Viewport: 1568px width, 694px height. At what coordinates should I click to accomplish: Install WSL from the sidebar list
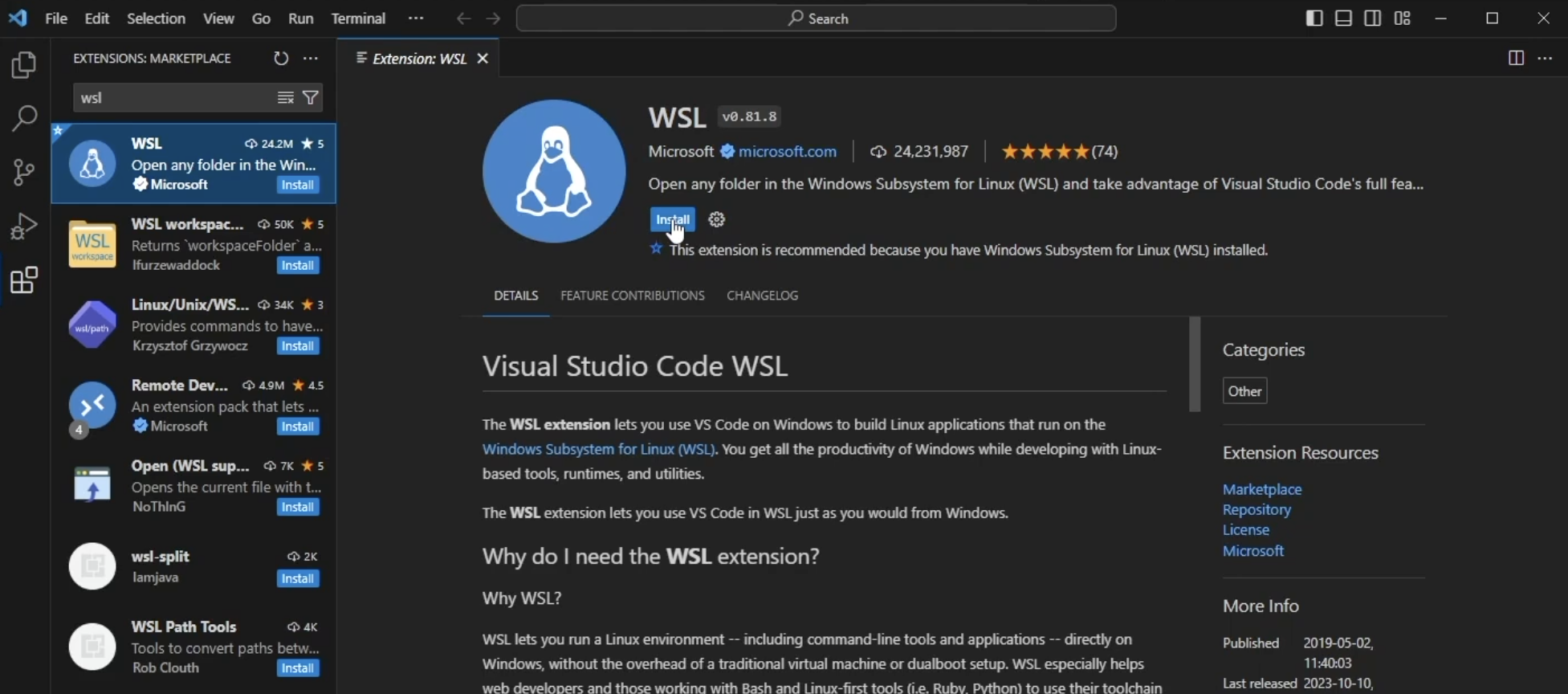[298, 185]
